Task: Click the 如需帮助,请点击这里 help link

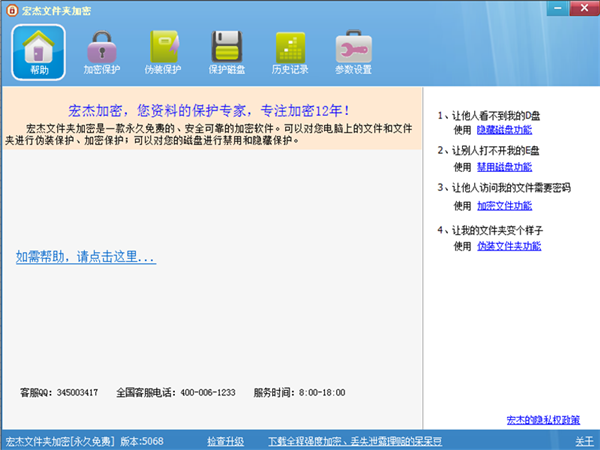Action: [86, 257]
